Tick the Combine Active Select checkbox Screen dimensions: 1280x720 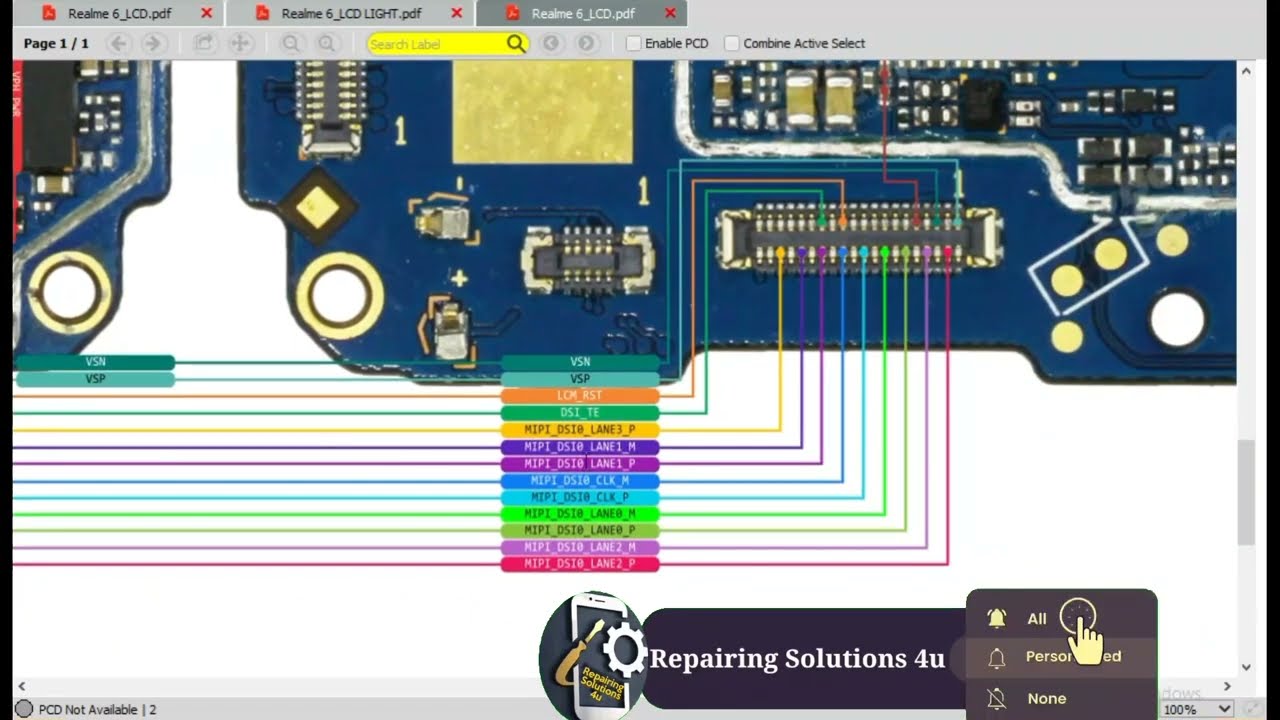tap(732, 43)
